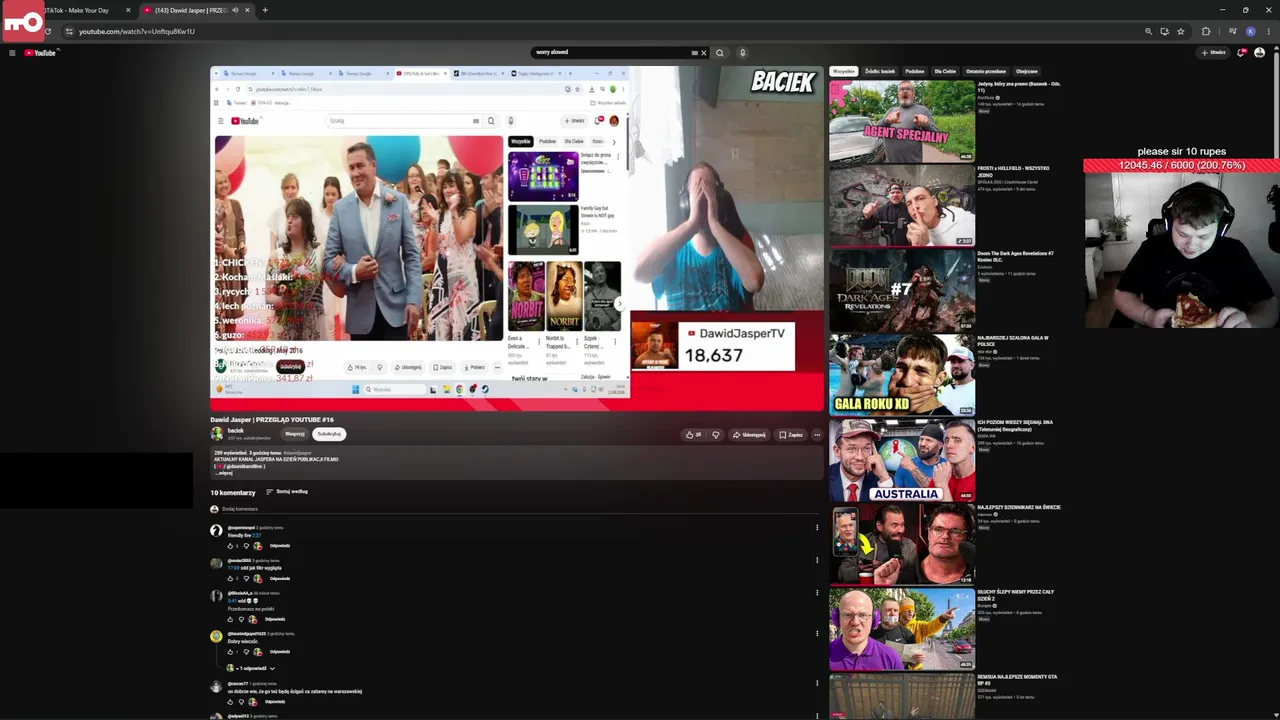Click the main video player
Viewport: 1280px width, 720px height.
point(517,238)
